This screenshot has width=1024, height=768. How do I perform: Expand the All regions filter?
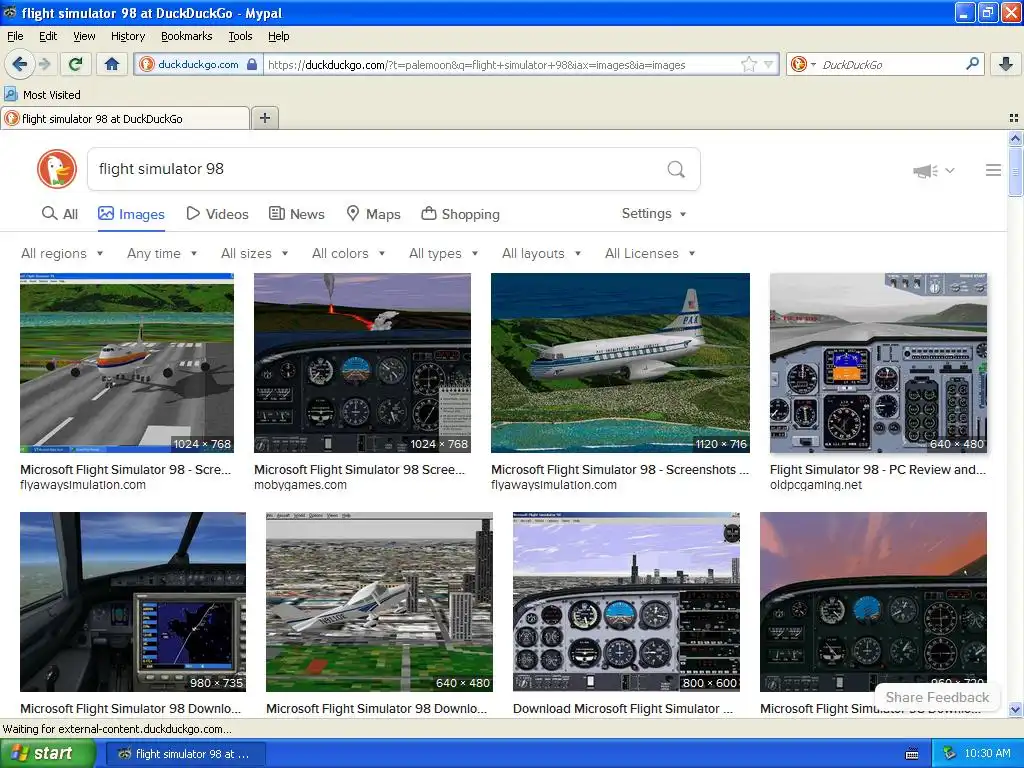tap(62, 253)
